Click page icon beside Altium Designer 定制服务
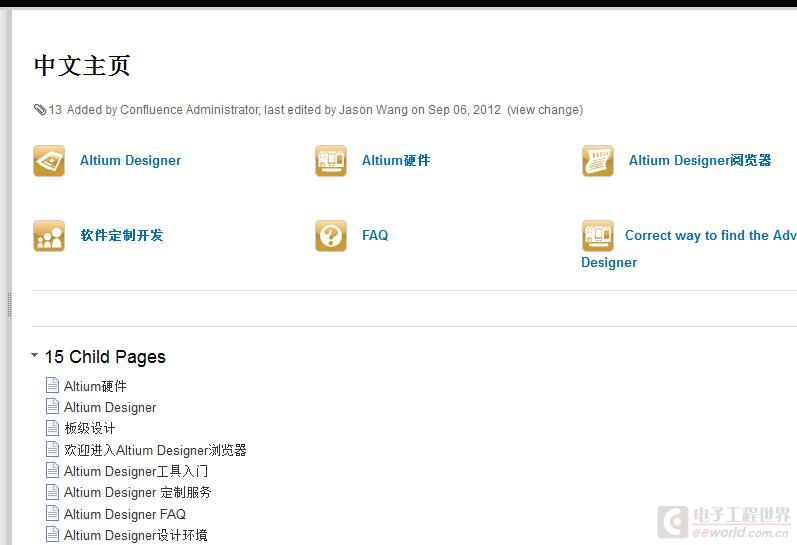 pyautogui.click(x=52, y=492)
